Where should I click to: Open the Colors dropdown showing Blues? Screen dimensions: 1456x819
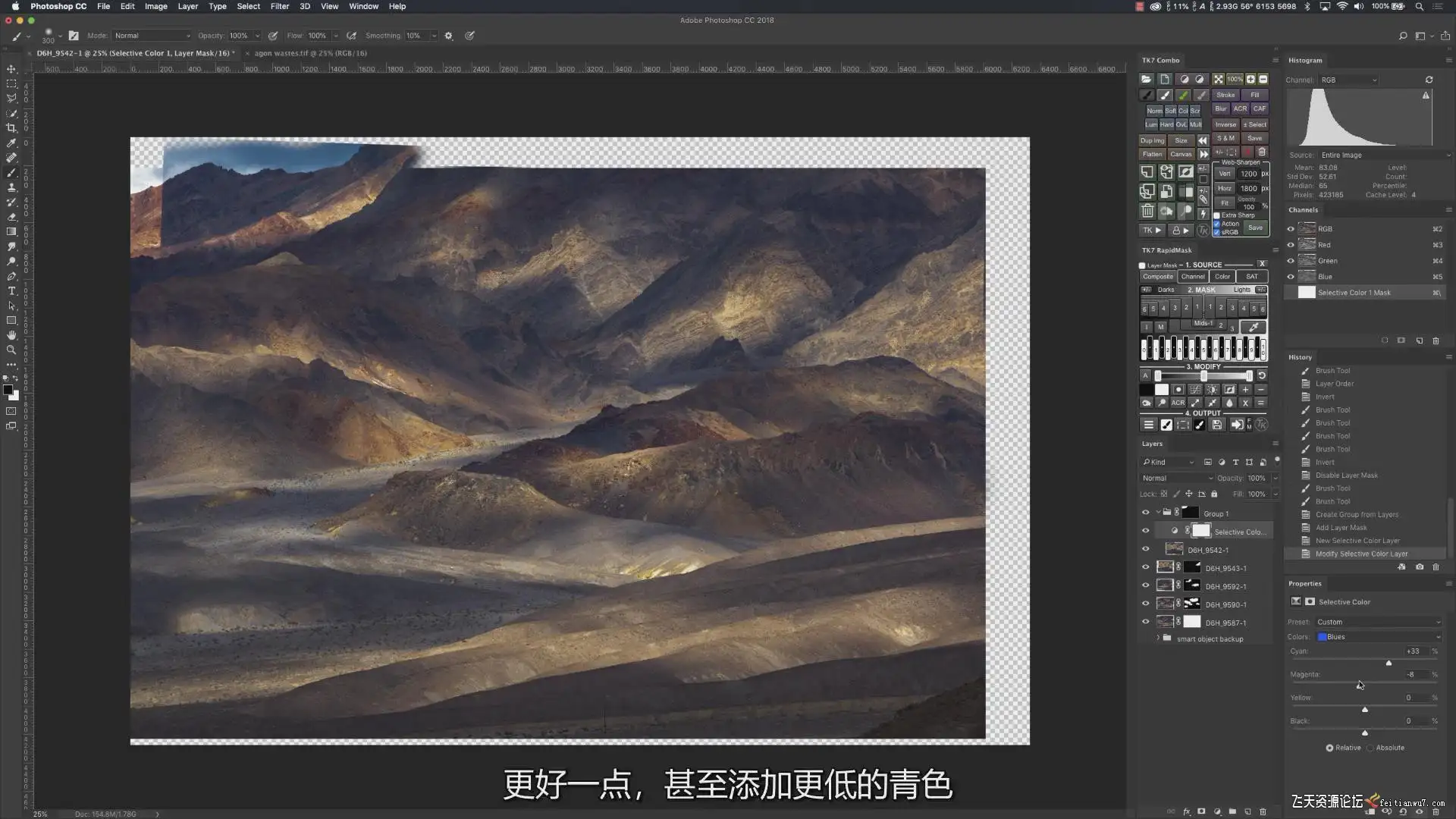coord(1378,637)
